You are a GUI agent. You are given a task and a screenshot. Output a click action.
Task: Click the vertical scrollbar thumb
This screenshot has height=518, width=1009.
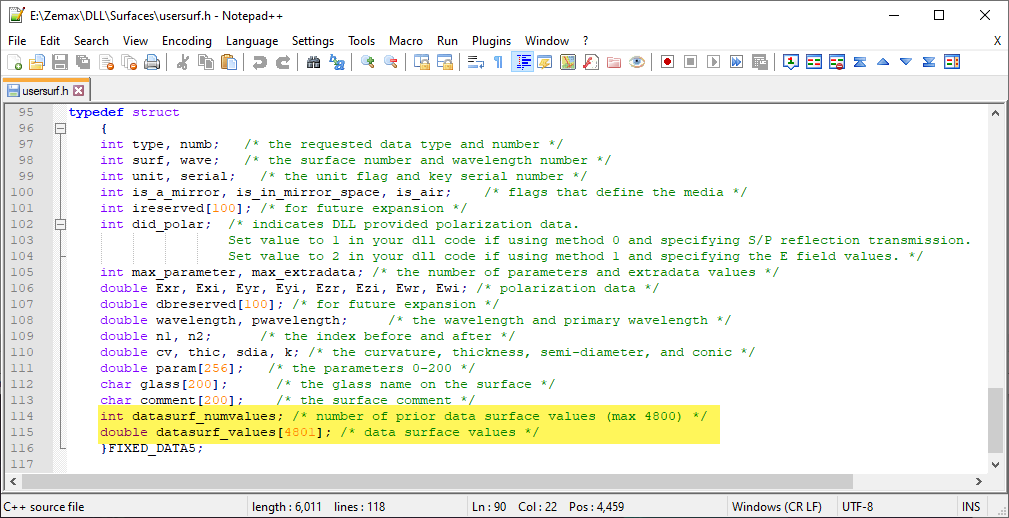click(995, 421)
